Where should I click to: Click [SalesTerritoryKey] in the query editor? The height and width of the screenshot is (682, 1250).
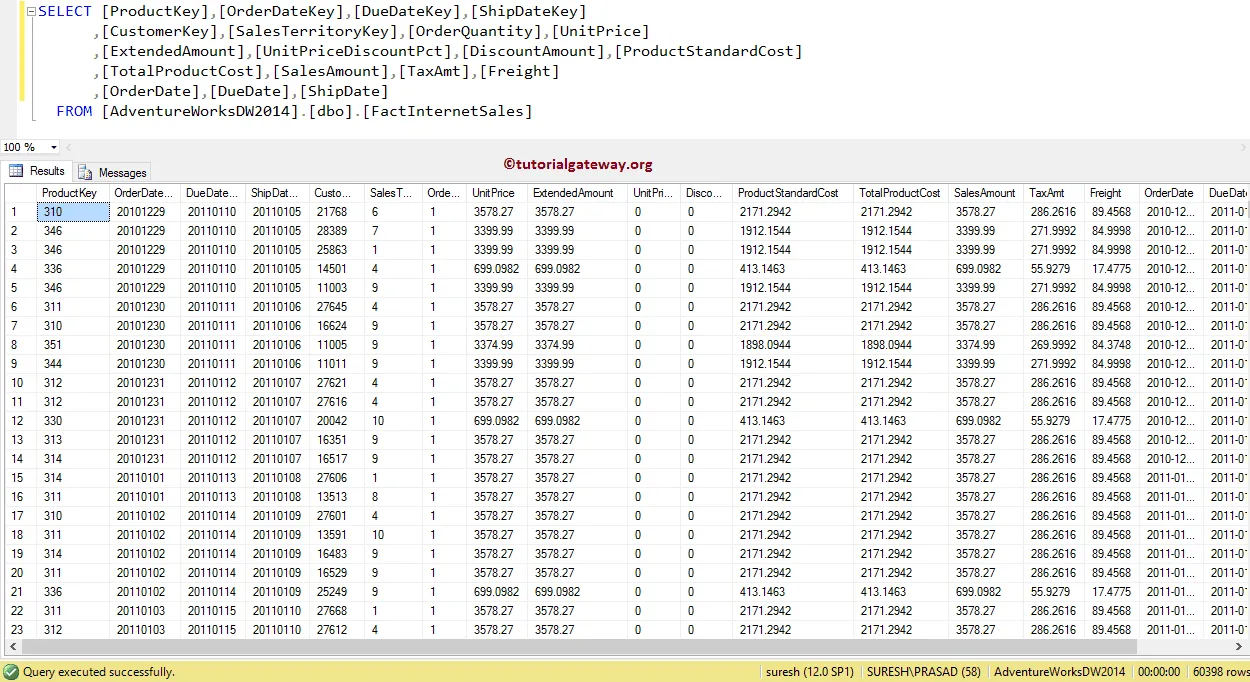[x=312, y=31]
